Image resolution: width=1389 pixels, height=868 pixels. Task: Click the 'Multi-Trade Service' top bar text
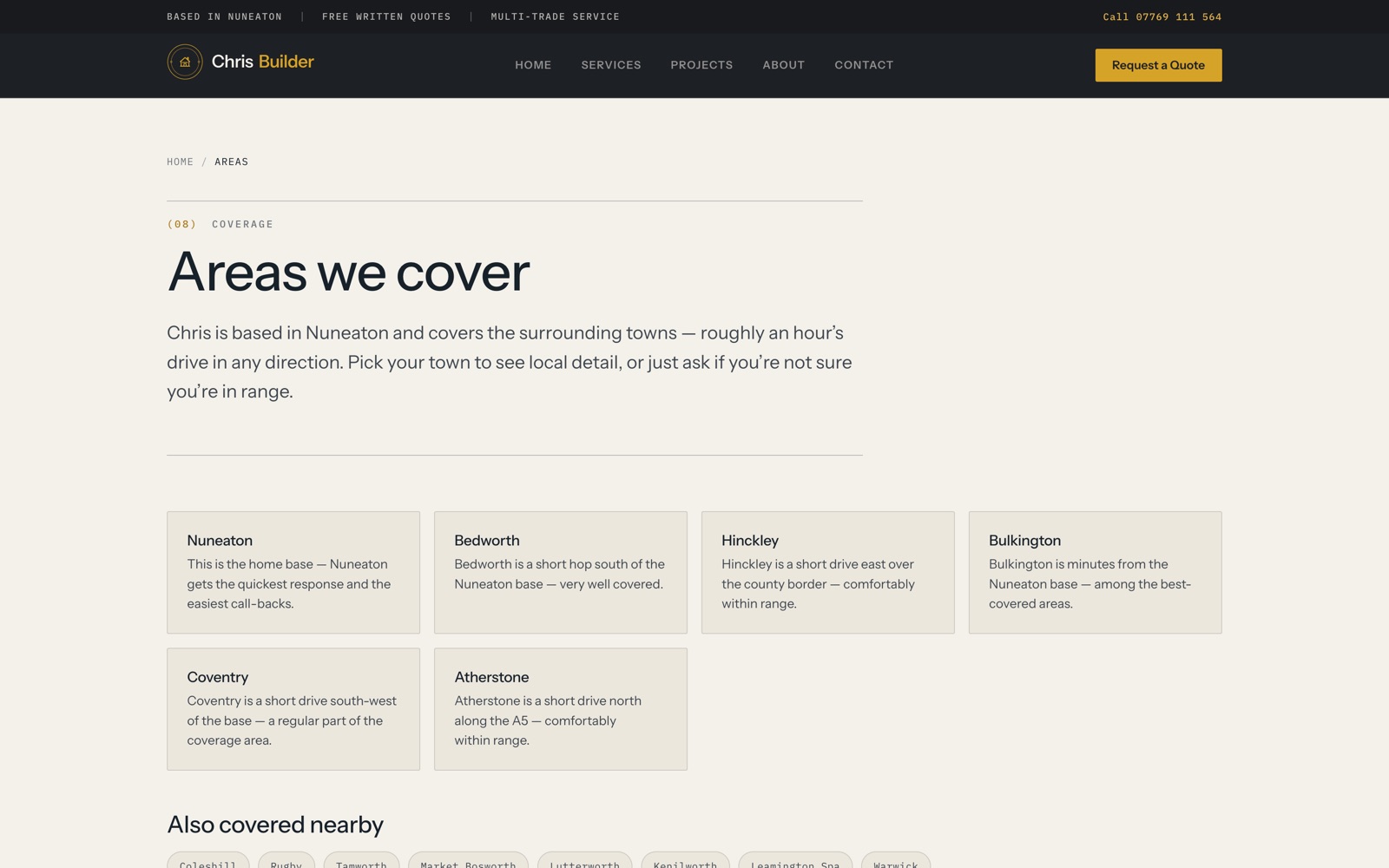(555, 16)
